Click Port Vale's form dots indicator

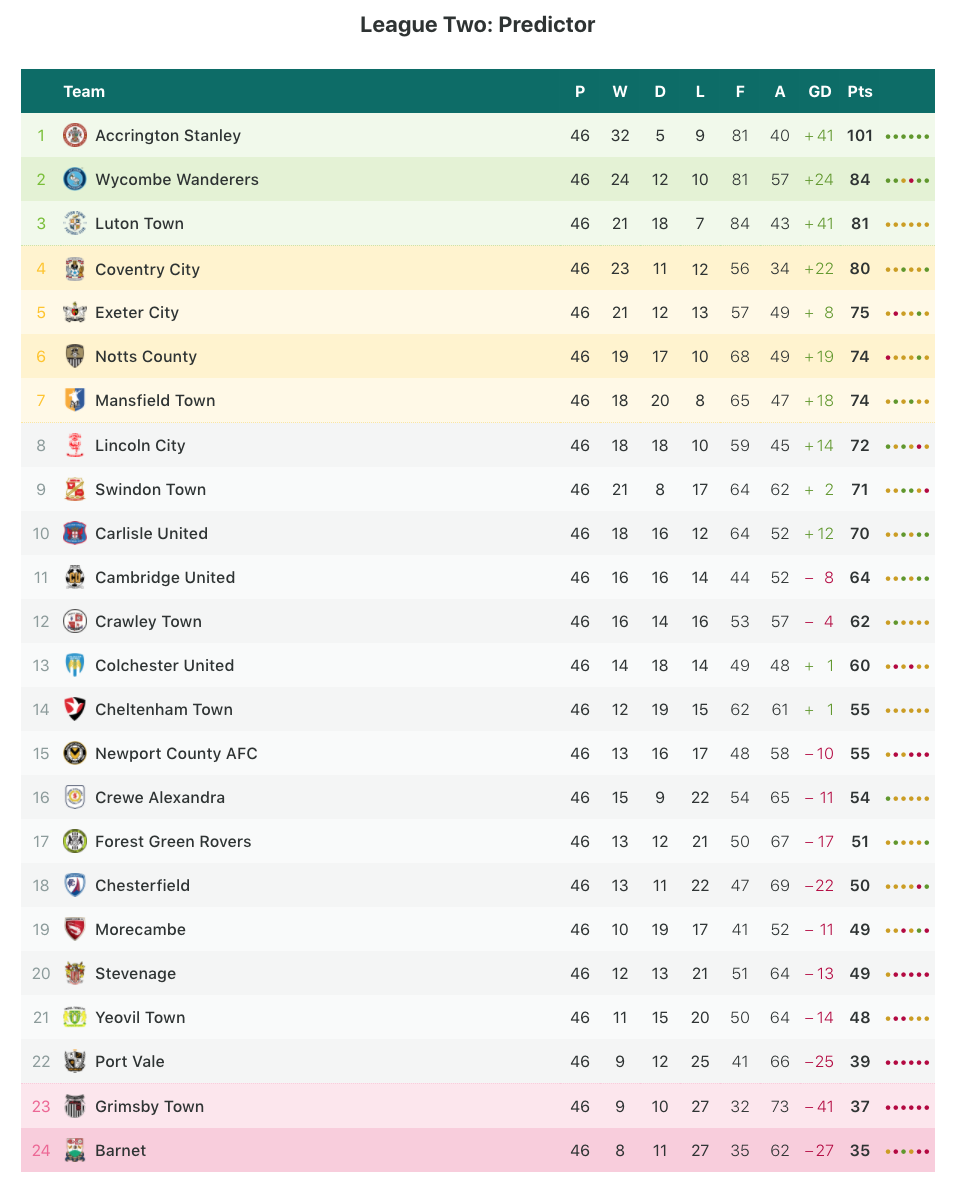pos(908,1062)
